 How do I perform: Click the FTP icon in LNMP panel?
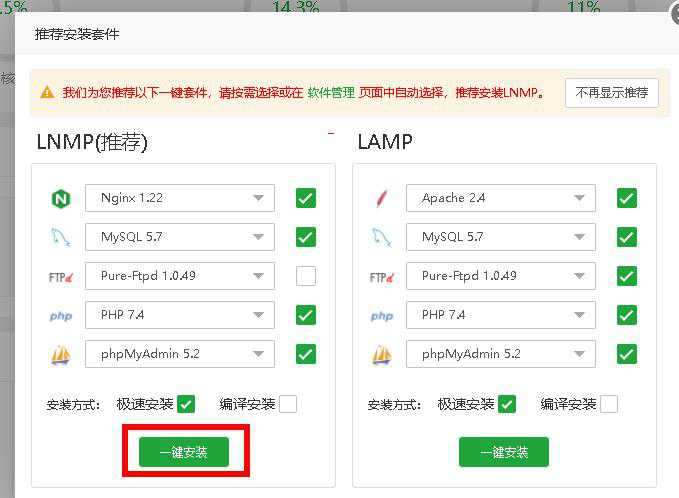pyautogui.click(x=61, y=277)
